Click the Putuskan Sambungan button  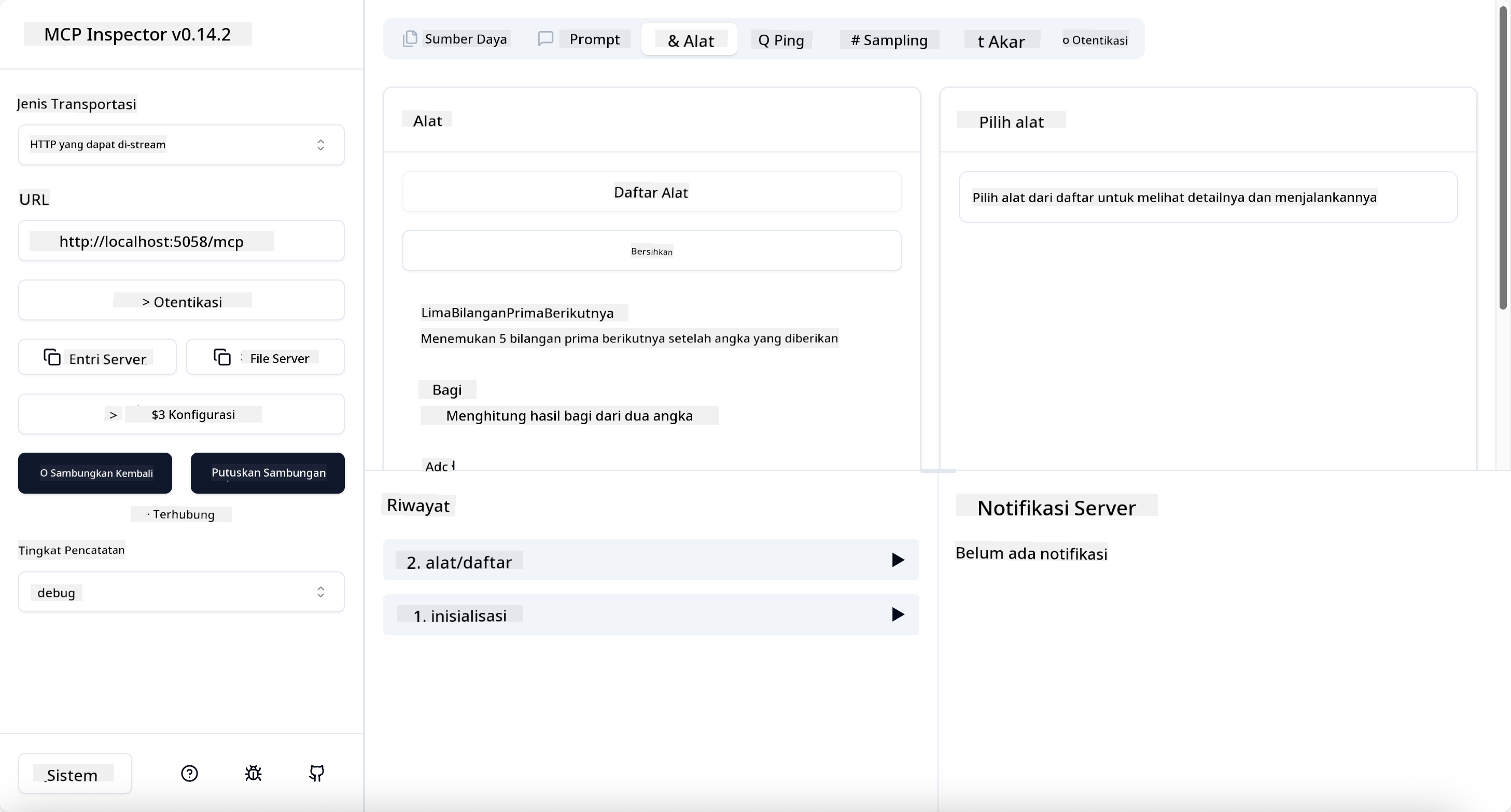click(268, 473)
